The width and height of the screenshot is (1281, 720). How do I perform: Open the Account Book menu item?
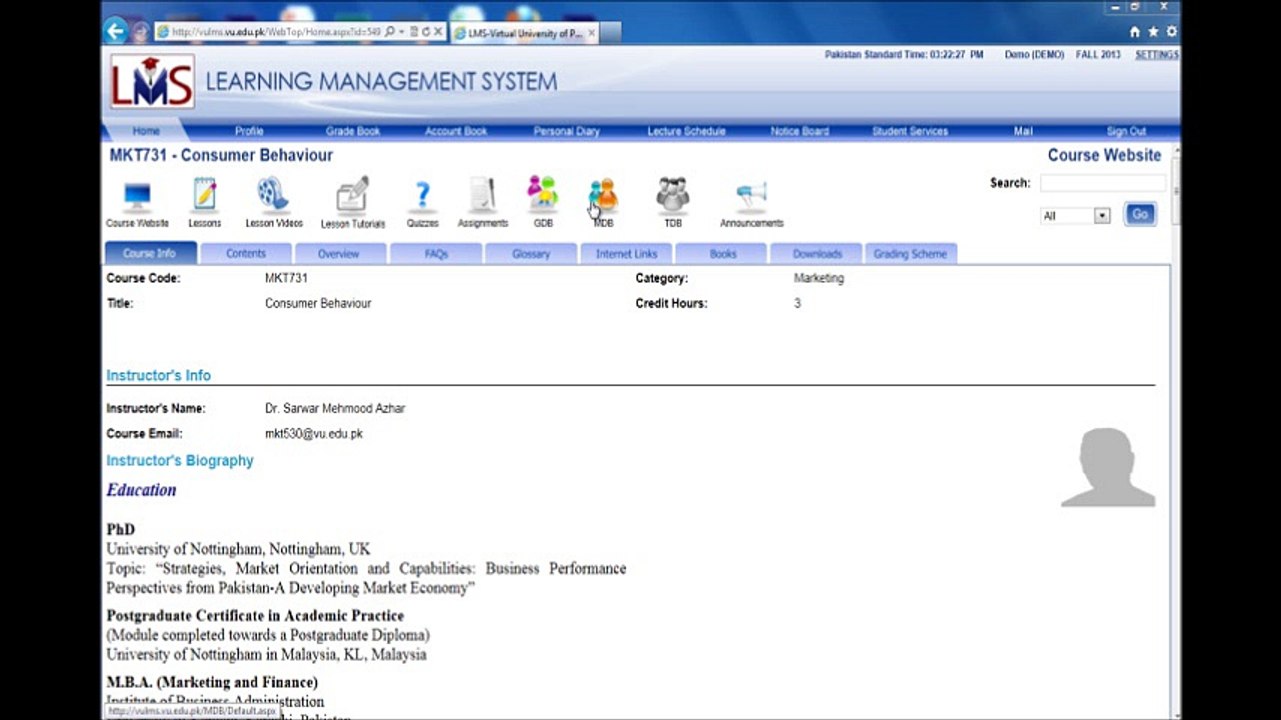pyautogui.click(x=456, y=131)
